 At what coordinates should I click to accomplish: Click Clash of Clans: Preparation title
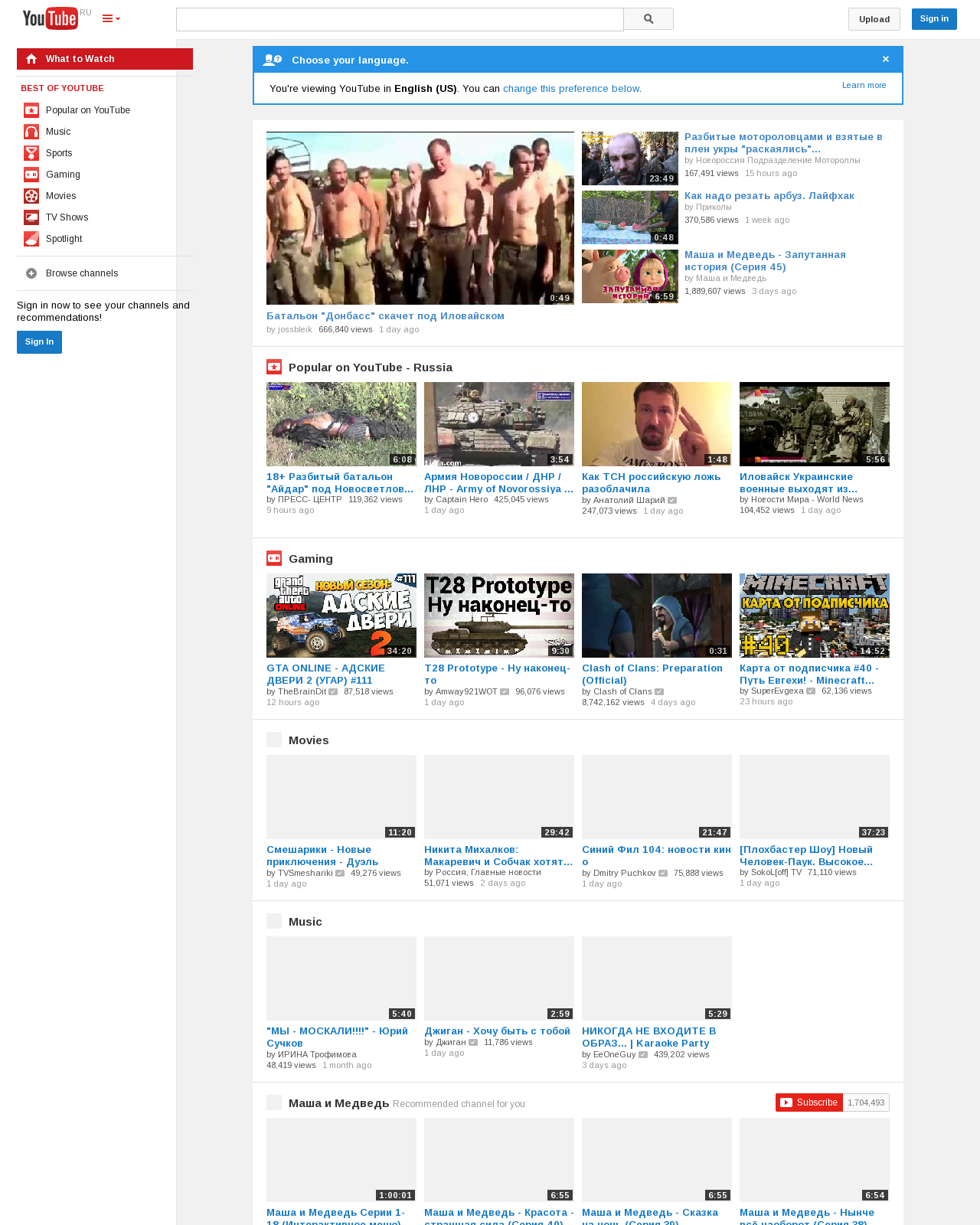[x=652, y=675]
